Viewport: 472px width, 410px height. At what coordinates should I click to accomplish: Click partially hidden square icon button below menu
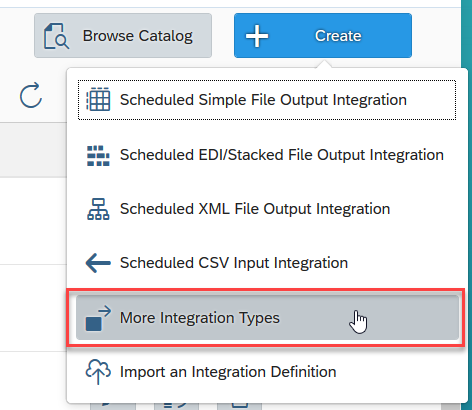(239, 406)
